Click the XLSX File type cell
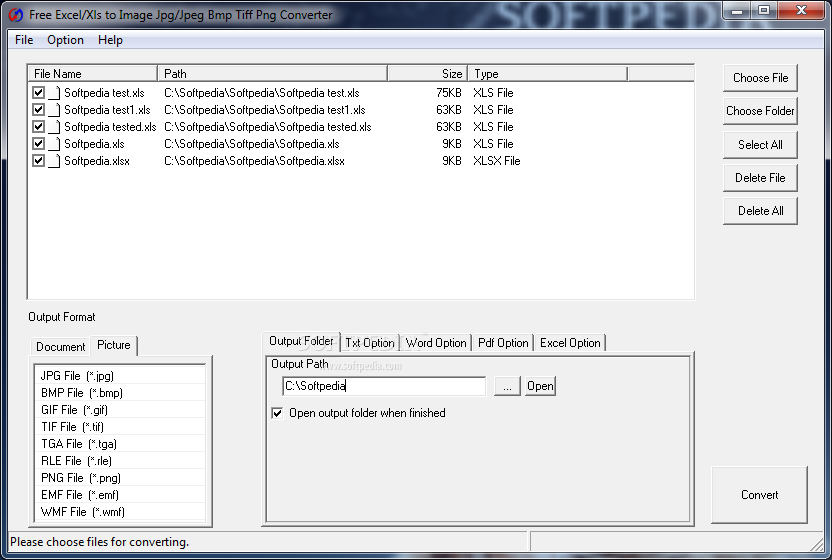Image resolution: width=832 pixels, height=560 pixels. tap(497, 161)
